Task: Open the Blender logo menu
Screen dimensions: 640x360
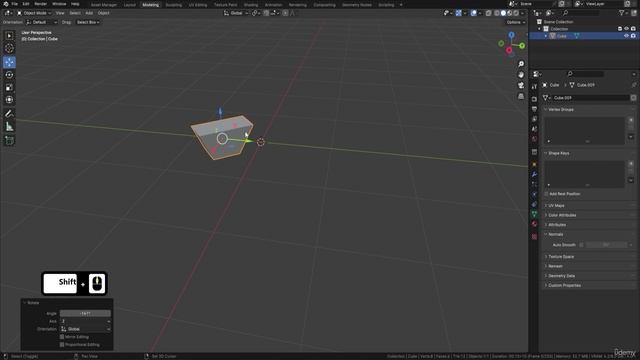Action: coord(6,4)
